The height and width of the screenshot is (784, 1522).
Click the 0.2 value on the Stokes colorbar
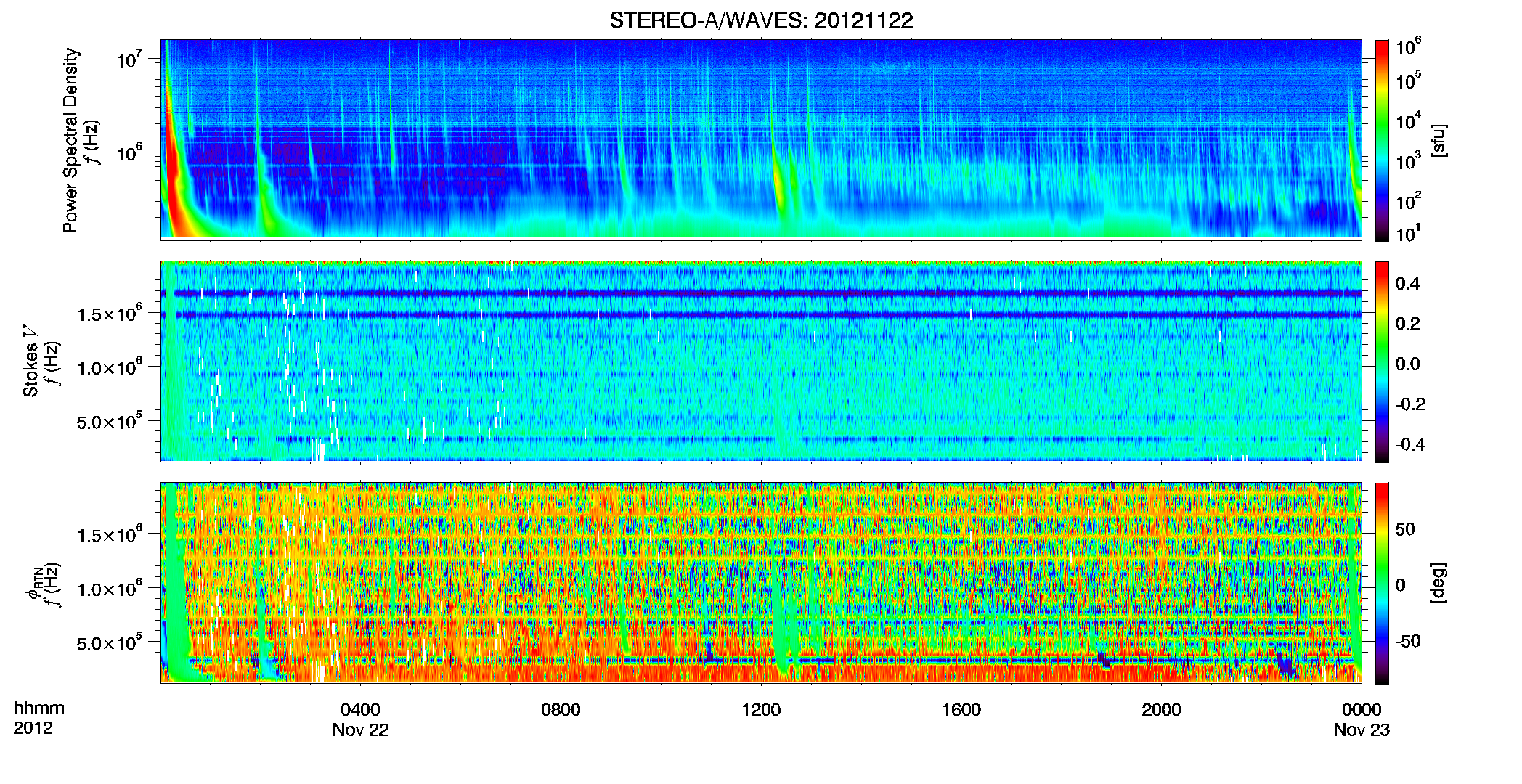[x=1407, y=324]
